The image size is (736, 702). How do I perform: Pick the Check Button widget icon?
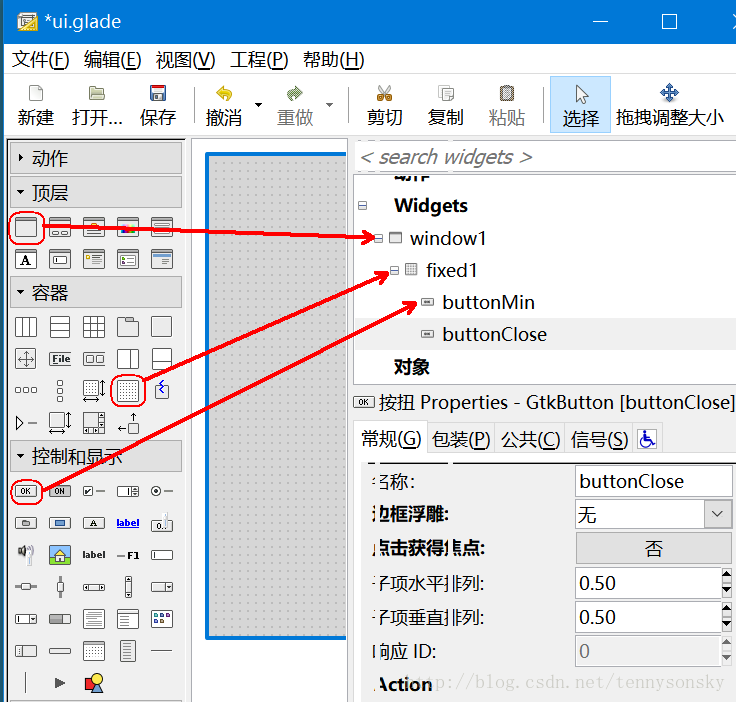pyautogui.click(x=94, y=491)
